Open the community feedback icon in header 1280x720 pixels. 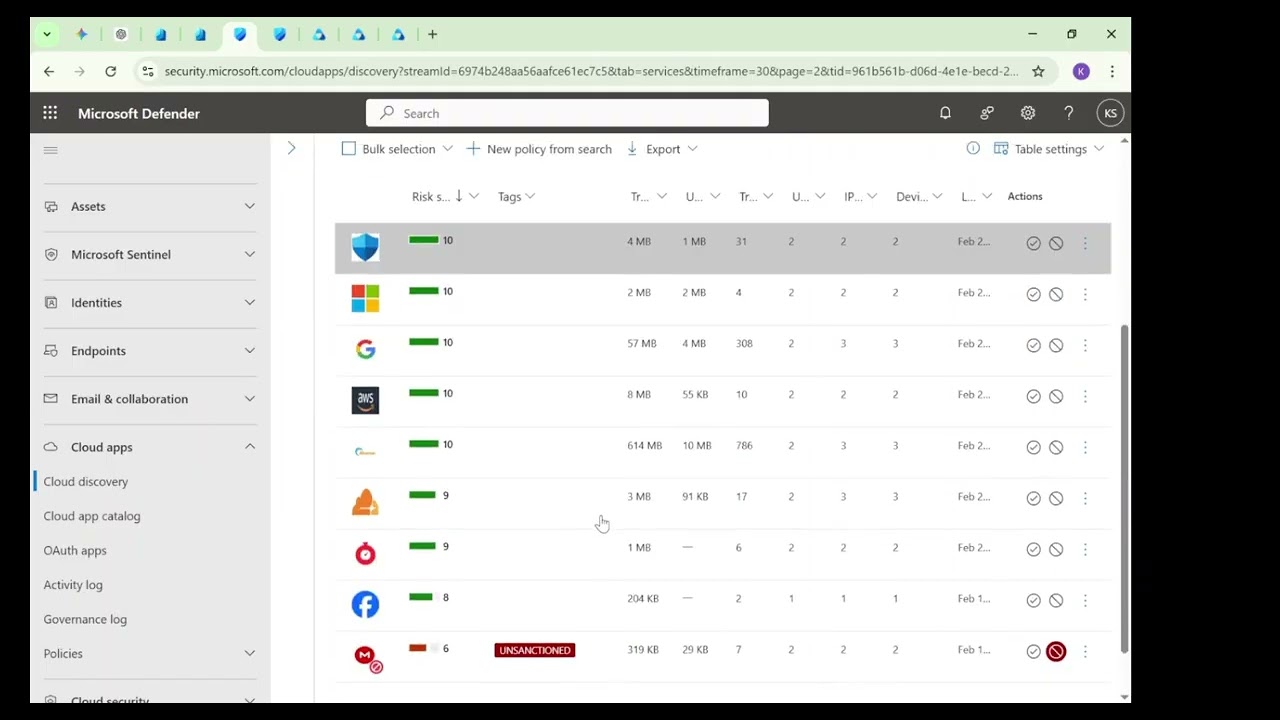(987, 113)
